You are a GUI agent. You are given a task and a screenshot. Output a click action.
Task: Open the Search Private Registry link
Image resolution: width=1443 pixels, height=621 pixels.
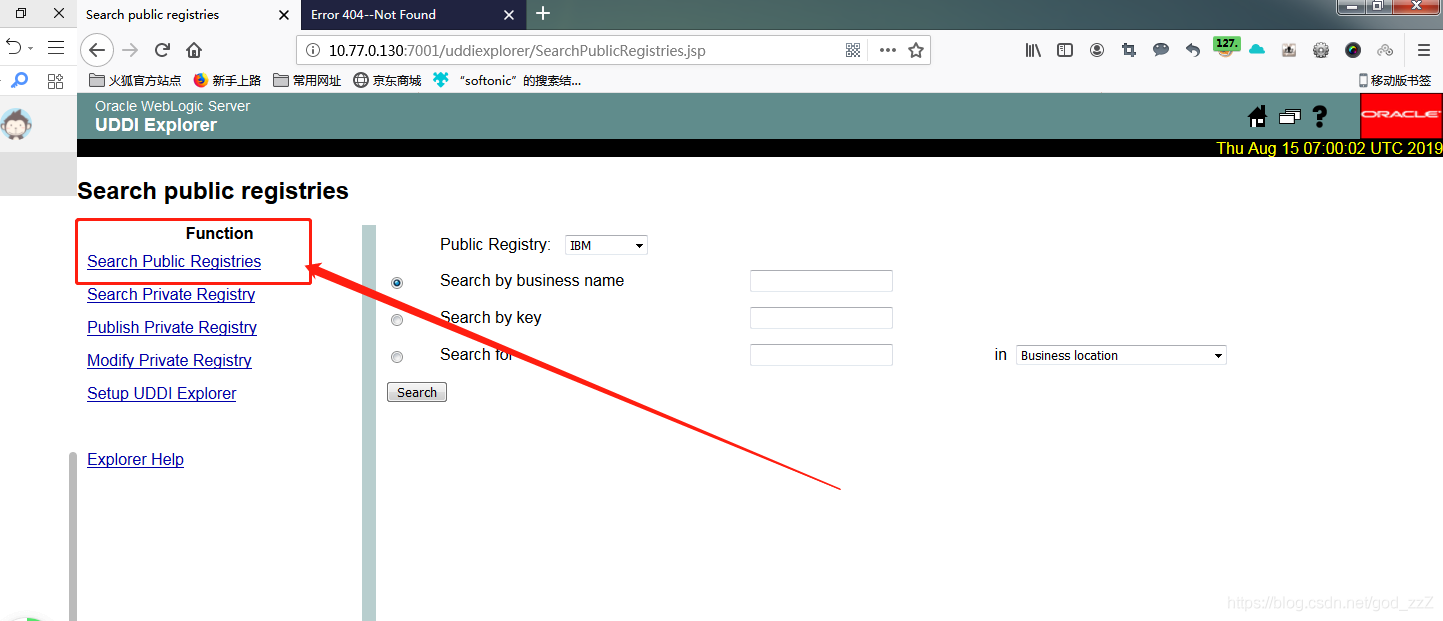pos(171,294)
